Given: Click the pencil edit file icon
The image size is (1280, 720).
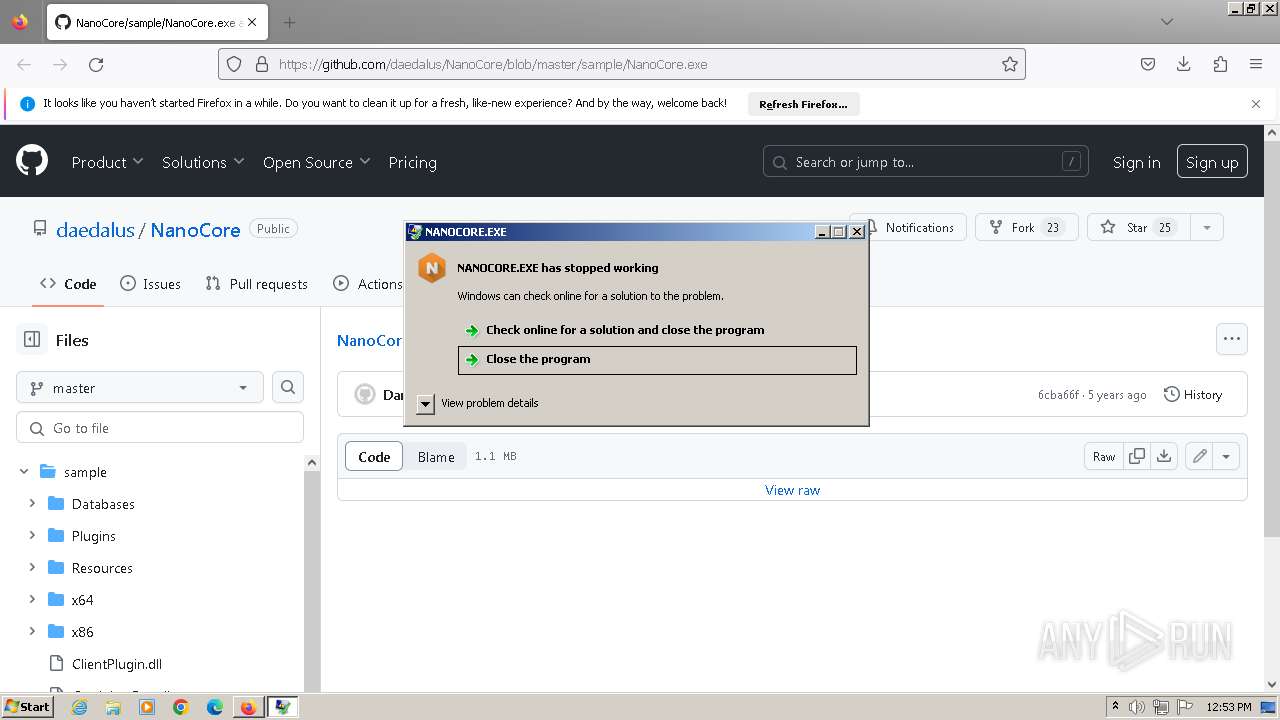Looking at the screenshot, I should [x=1200, y=456].
